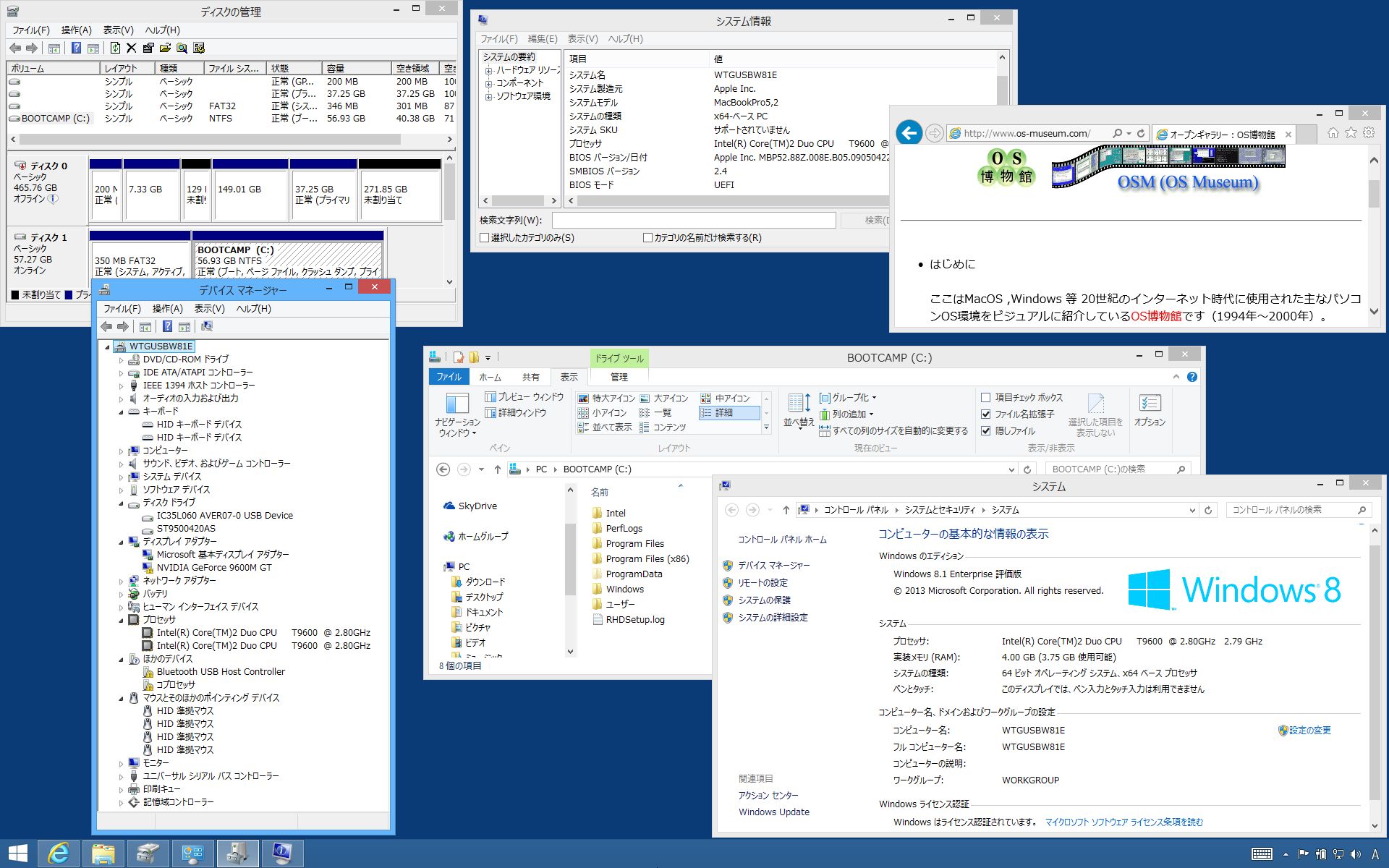
Task: Click the Device Manager scan hardware toolbar icon
Action: tap(207, 327)
